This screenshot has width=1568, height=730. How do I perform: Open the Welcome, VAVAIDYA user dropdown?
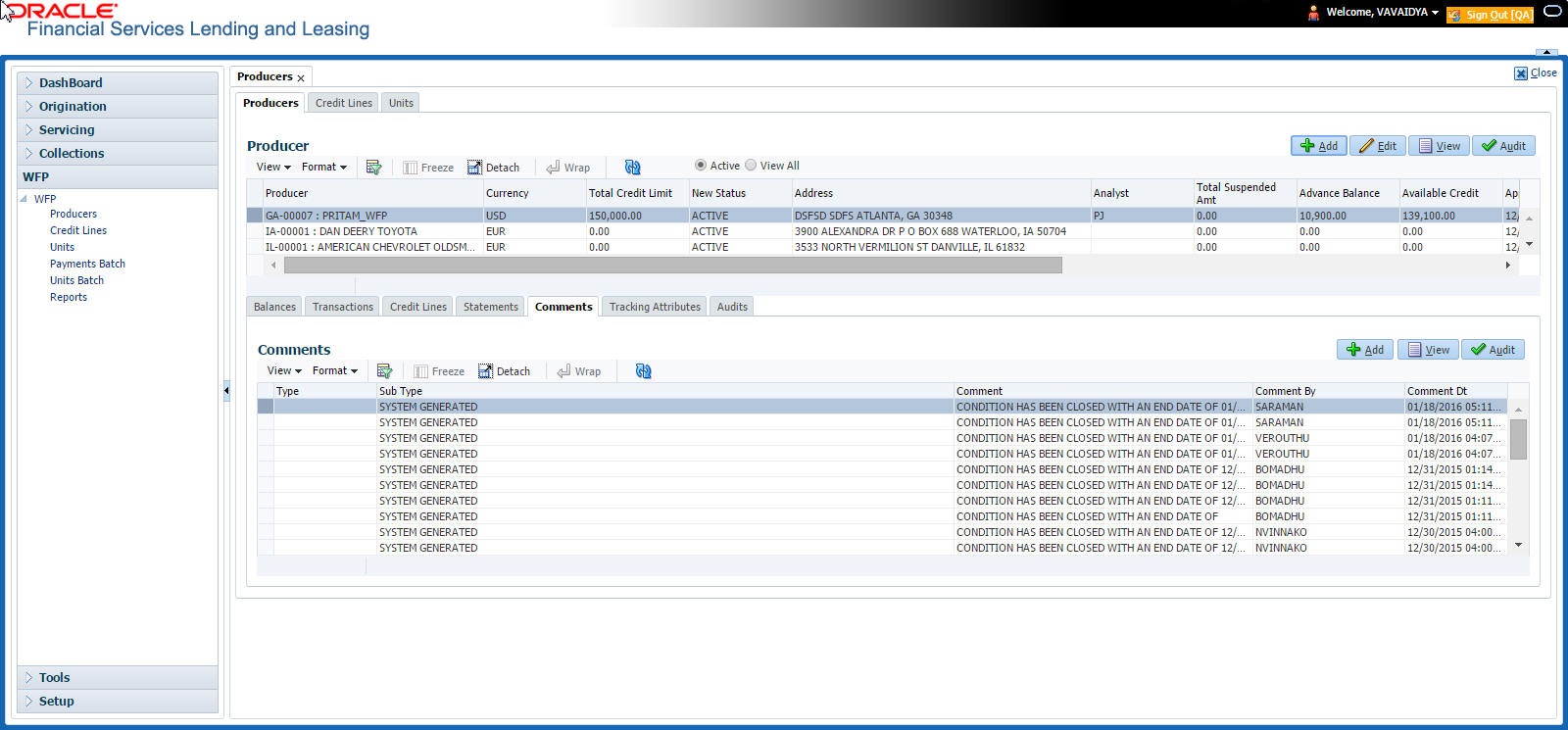pyautogui.click(x=1383, y=13)
